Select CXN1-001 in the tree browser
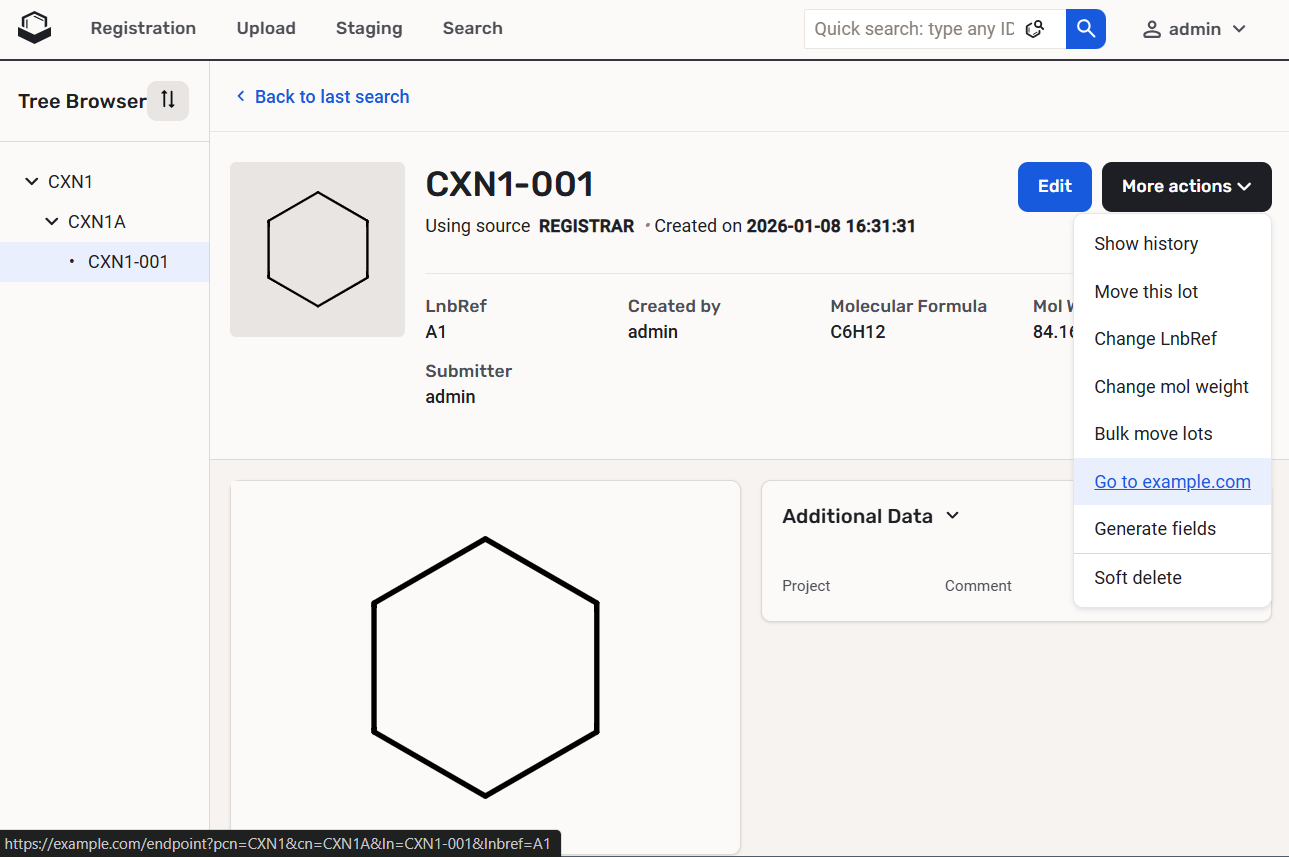The image size is (1289, 857). pyautogui.click(x=127, y=262)
